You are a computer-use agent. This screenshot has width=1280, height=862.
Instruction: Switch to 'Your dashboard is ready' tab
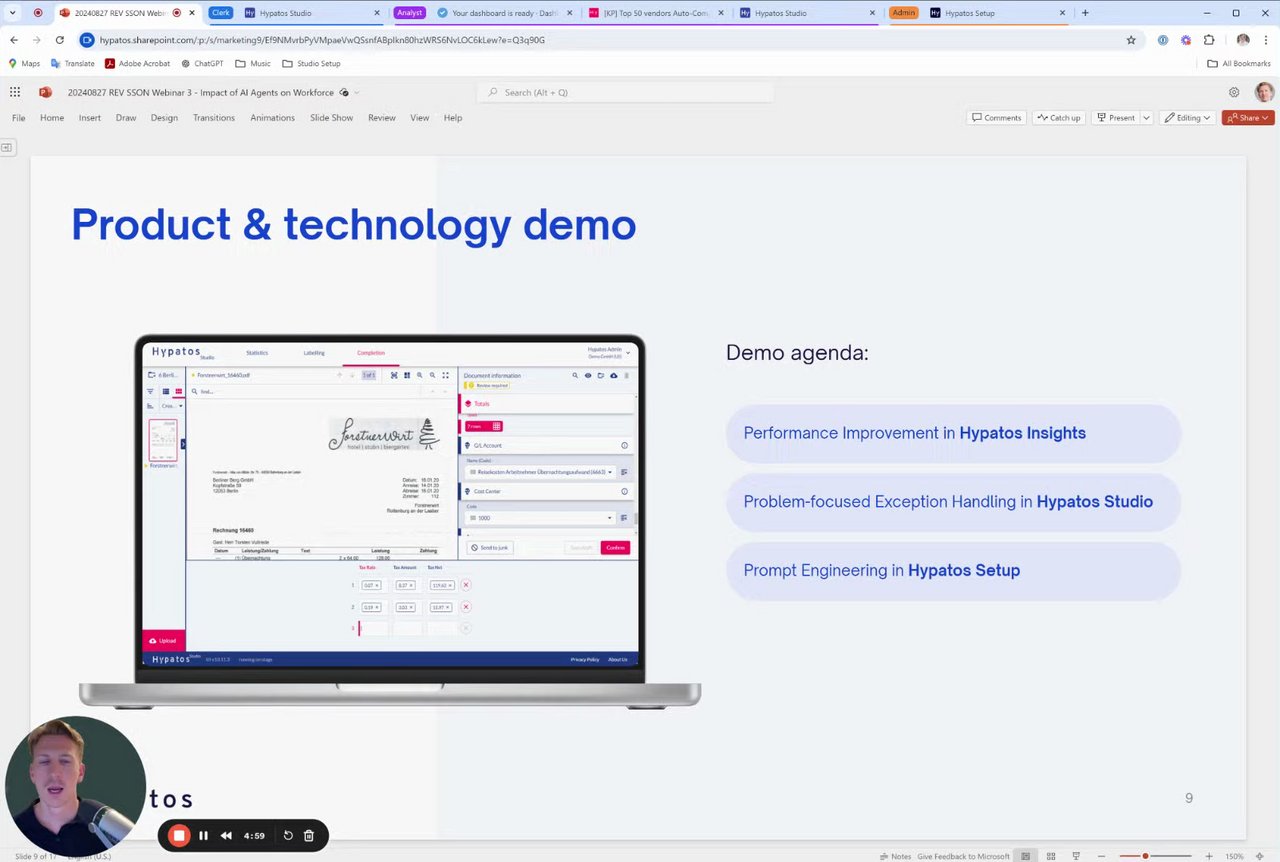505,13
